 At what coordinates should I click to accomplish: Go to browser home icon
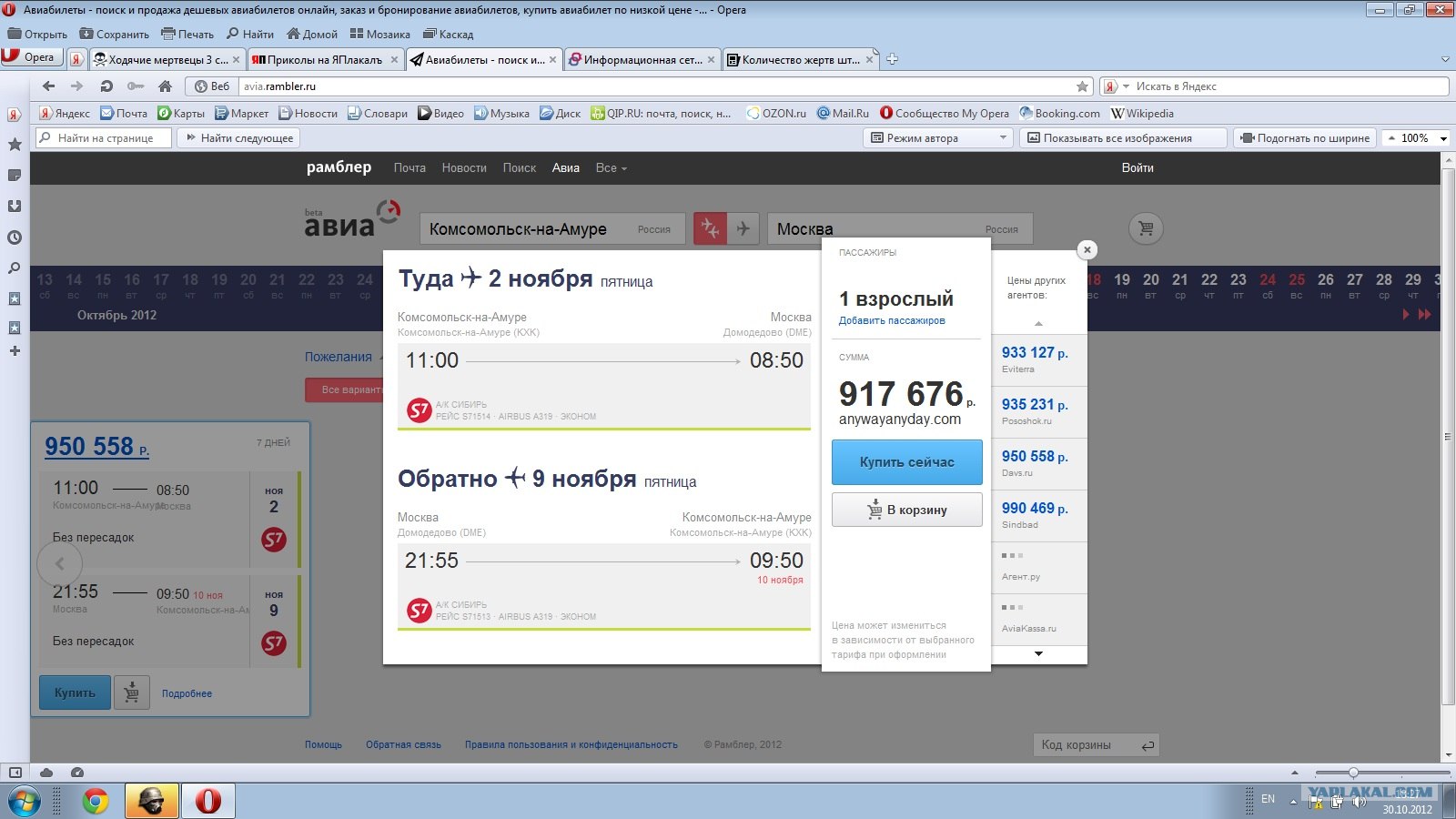165,86
